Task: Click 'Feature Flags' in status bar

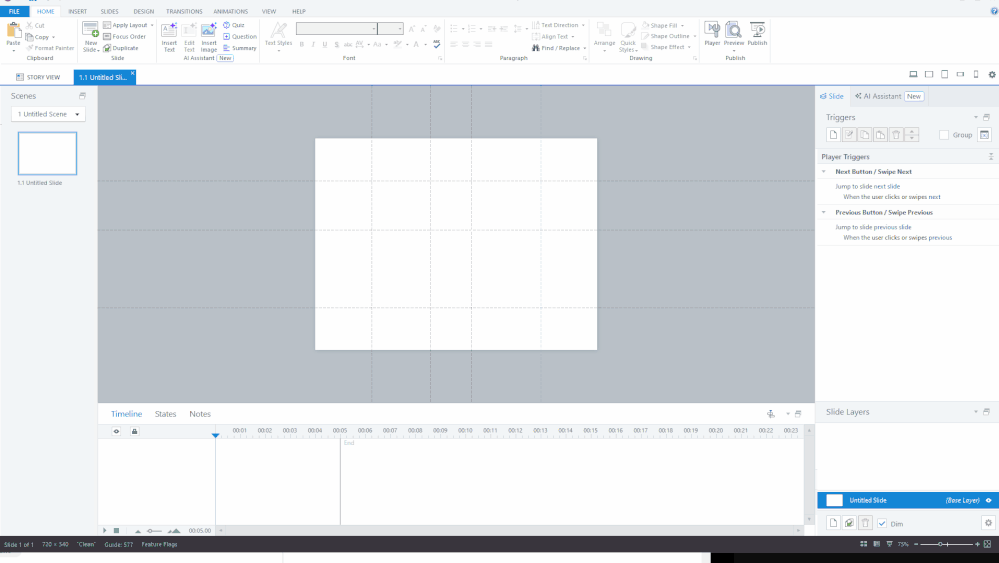Action: tap(159, 545)
